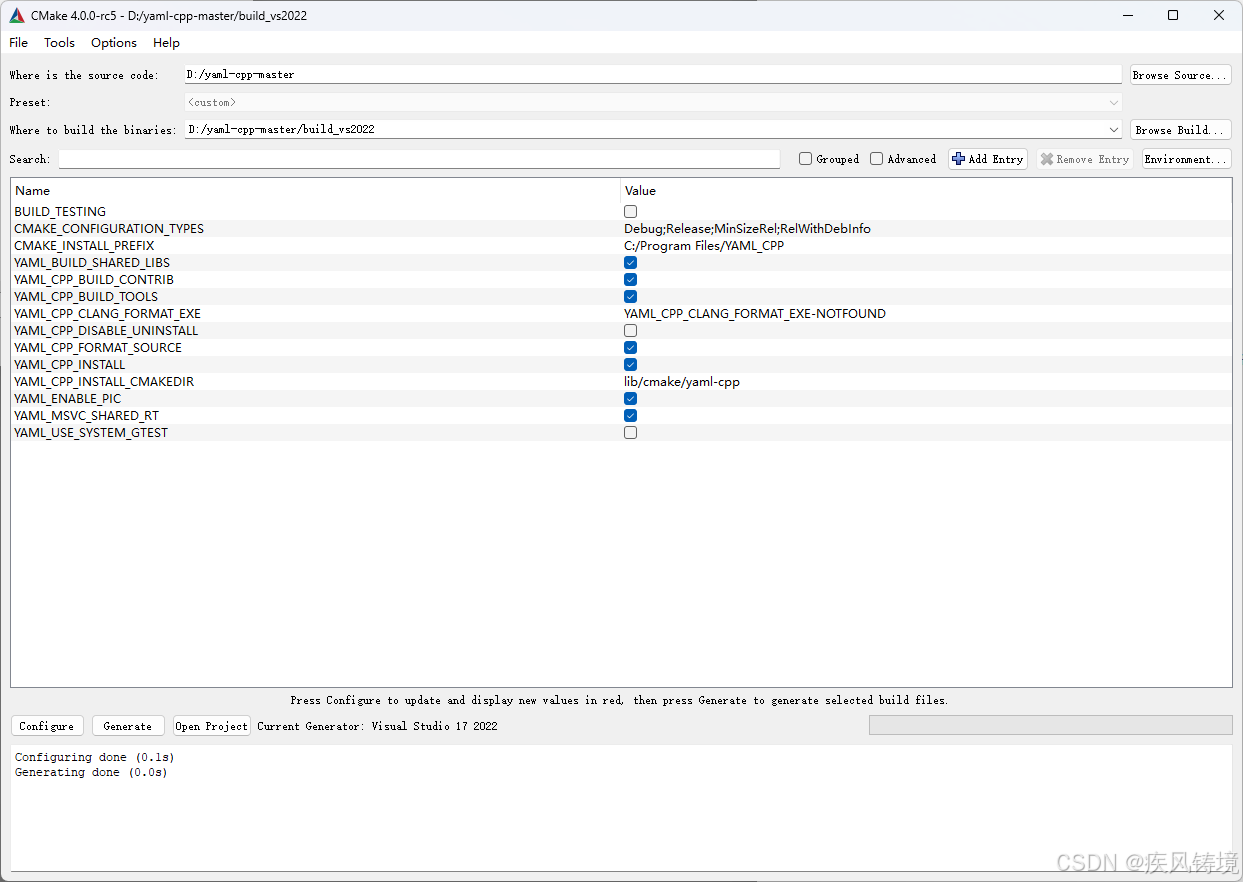Screen dimensions: 1243x882
Task: Enable the YAML_USE_SYSTEM_GTEST checkbox
Action: point(630,433)
